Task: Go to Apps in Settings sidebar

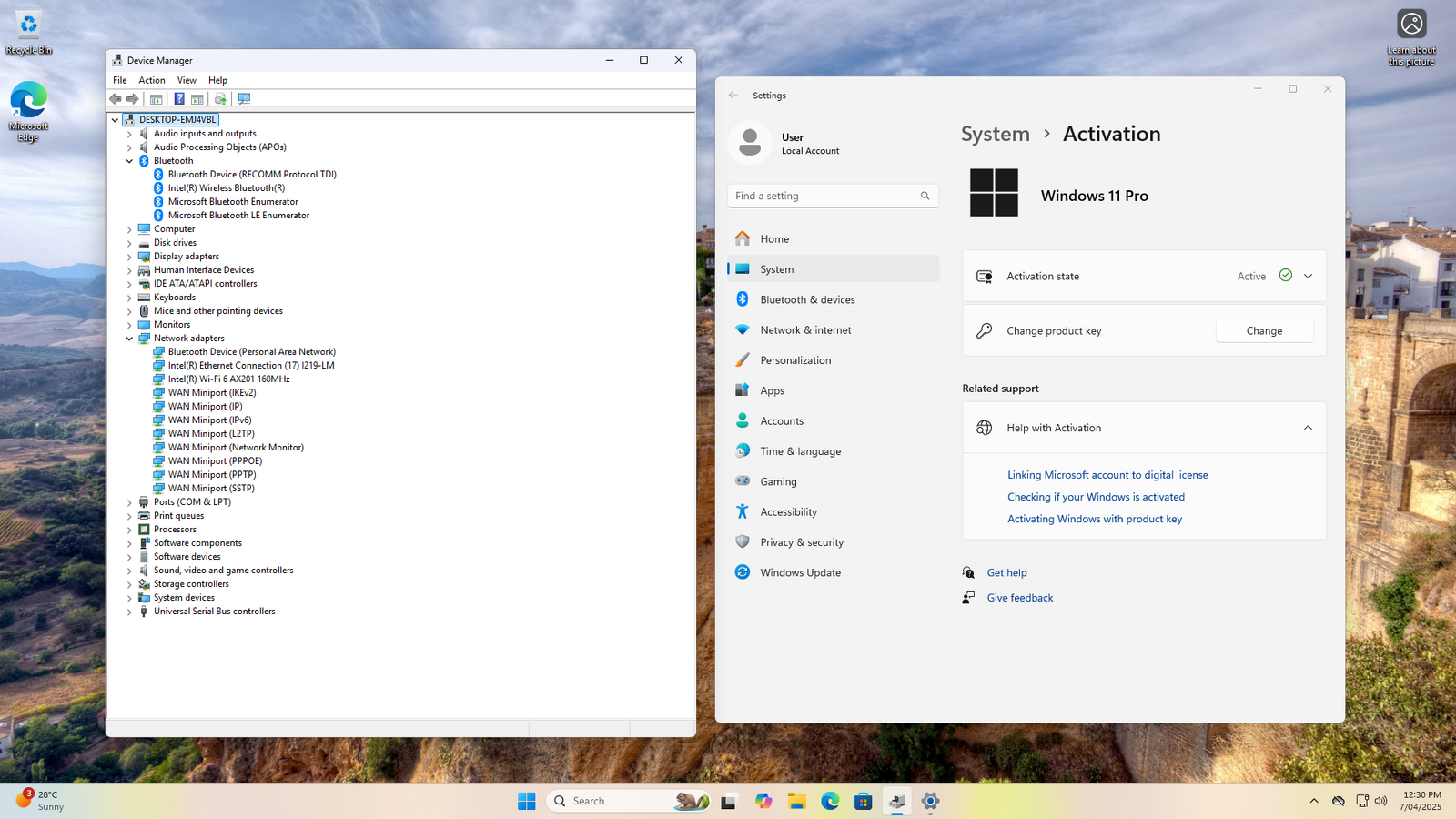Action: click(834, 390)
